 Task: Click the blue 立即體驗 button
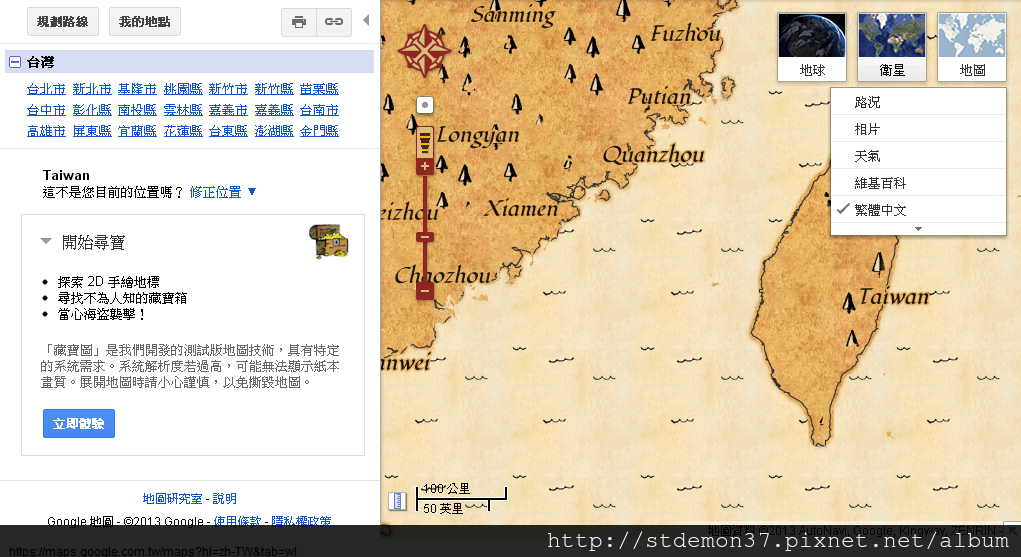click(x=79, y=423)
